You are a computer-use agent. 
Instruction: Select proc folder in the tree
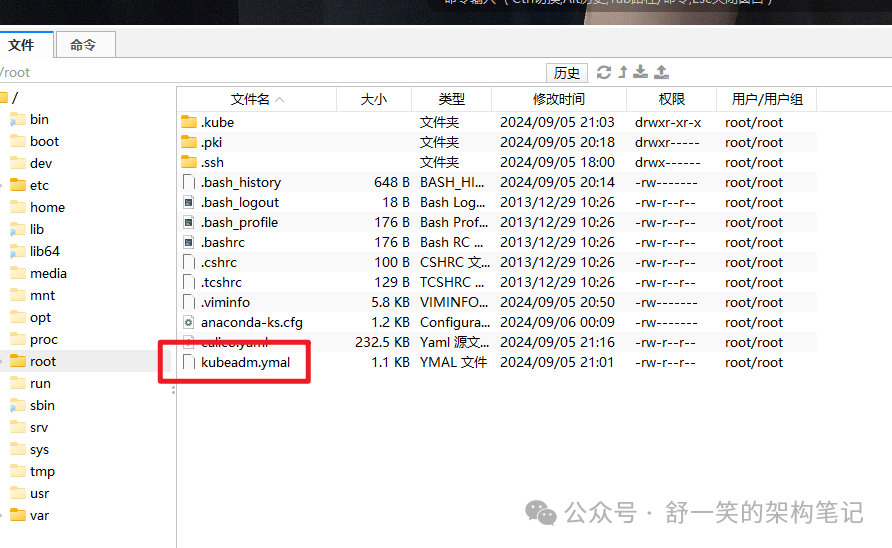(x=44, y=340)
